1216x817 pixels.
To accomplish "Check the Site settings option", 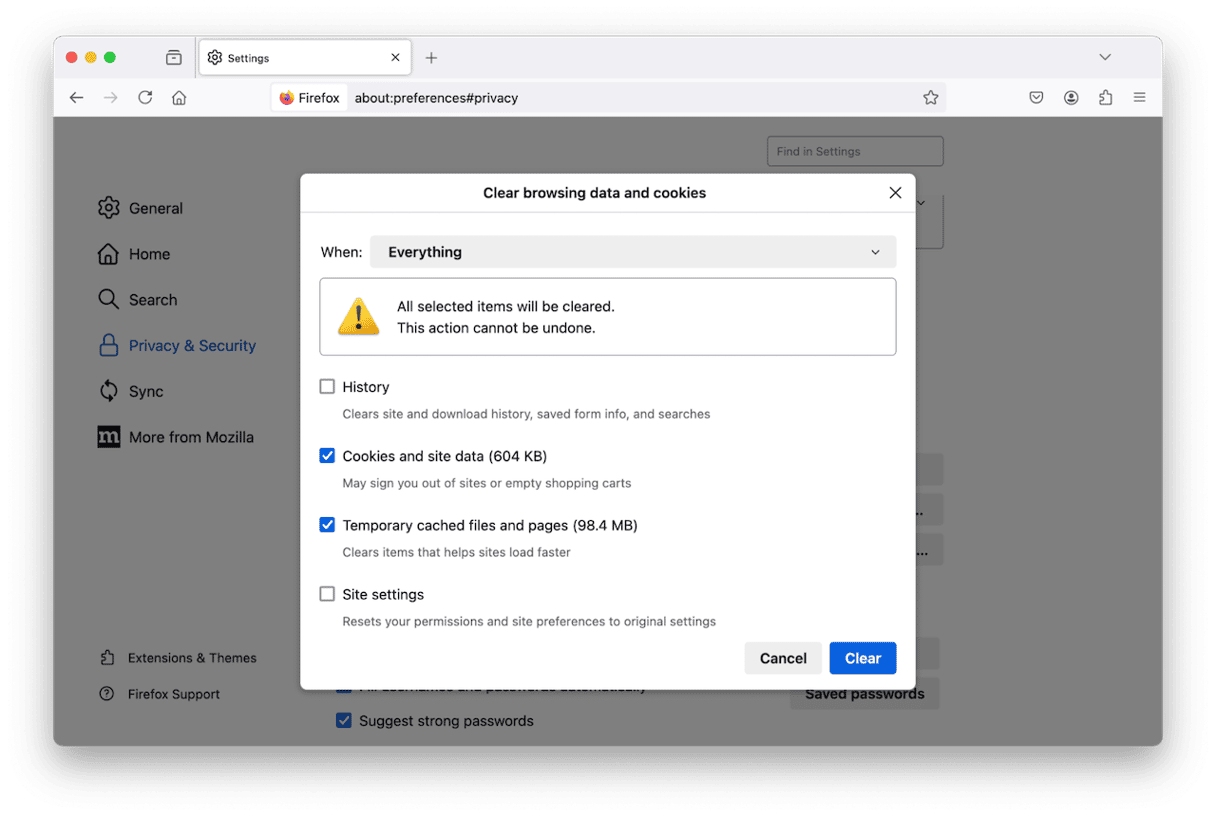I will 327,593.
